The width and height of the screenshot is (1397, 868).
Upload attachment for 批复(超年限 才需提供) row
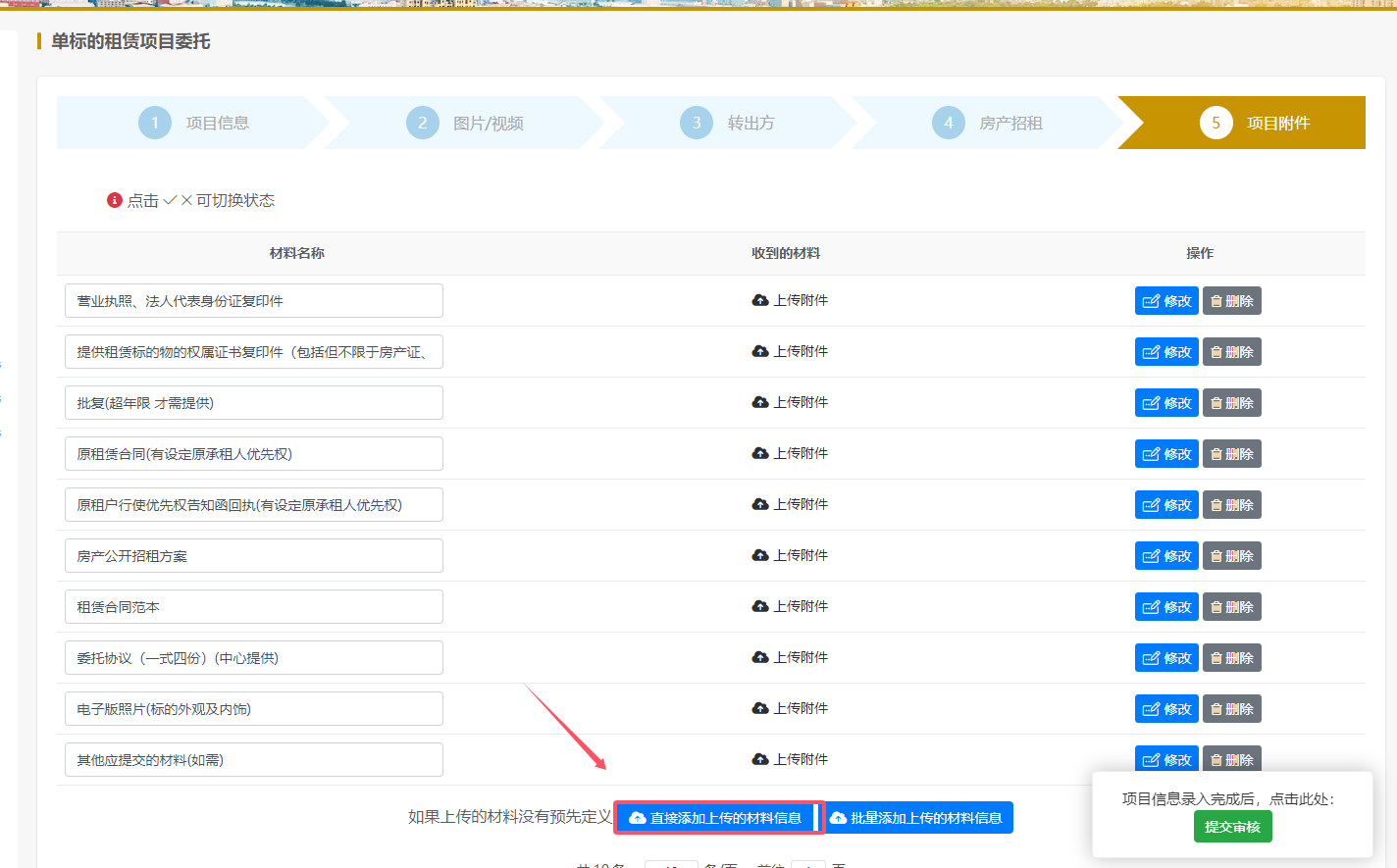tap(790, 402)
